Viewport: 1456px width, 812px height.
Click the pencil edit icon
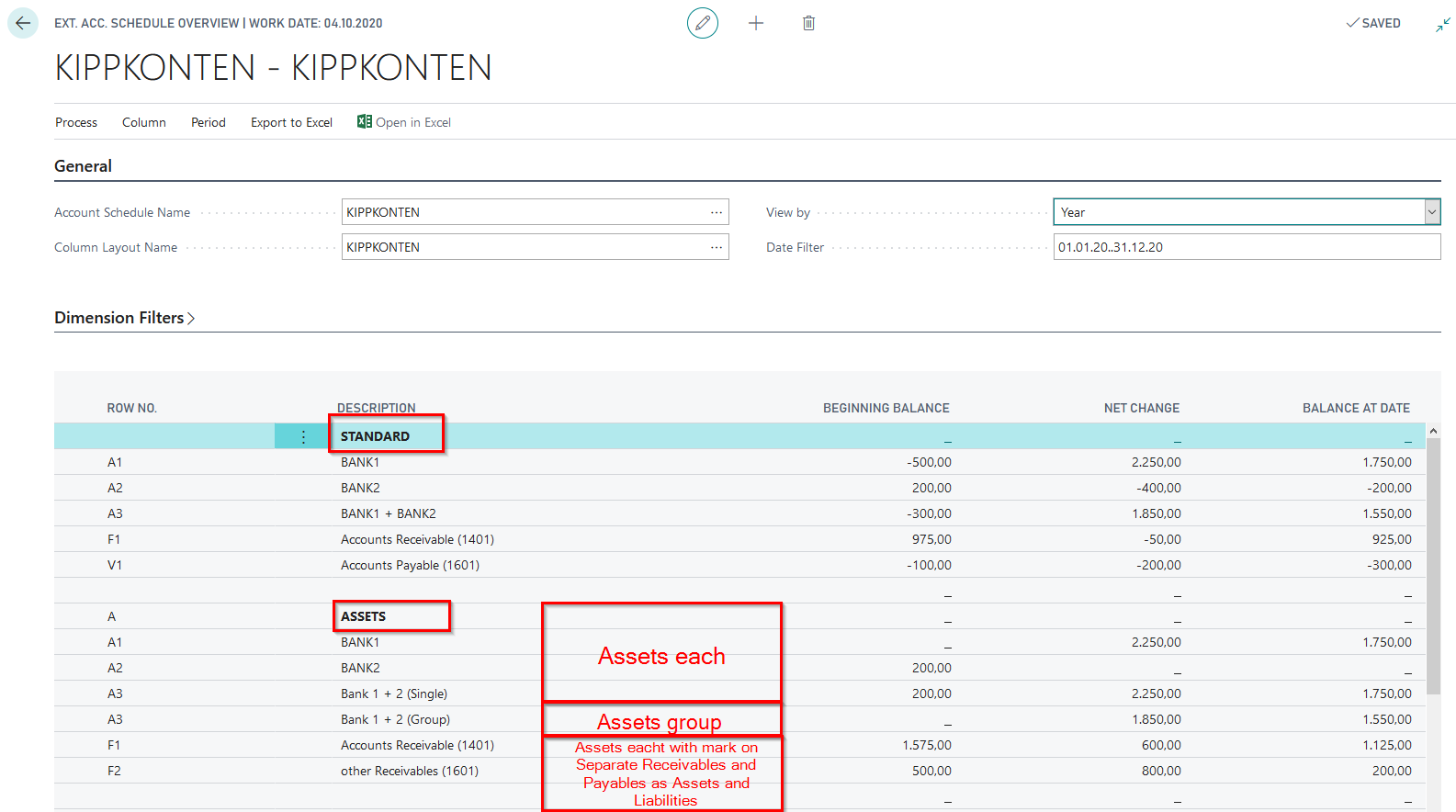(x=703, y=23)
